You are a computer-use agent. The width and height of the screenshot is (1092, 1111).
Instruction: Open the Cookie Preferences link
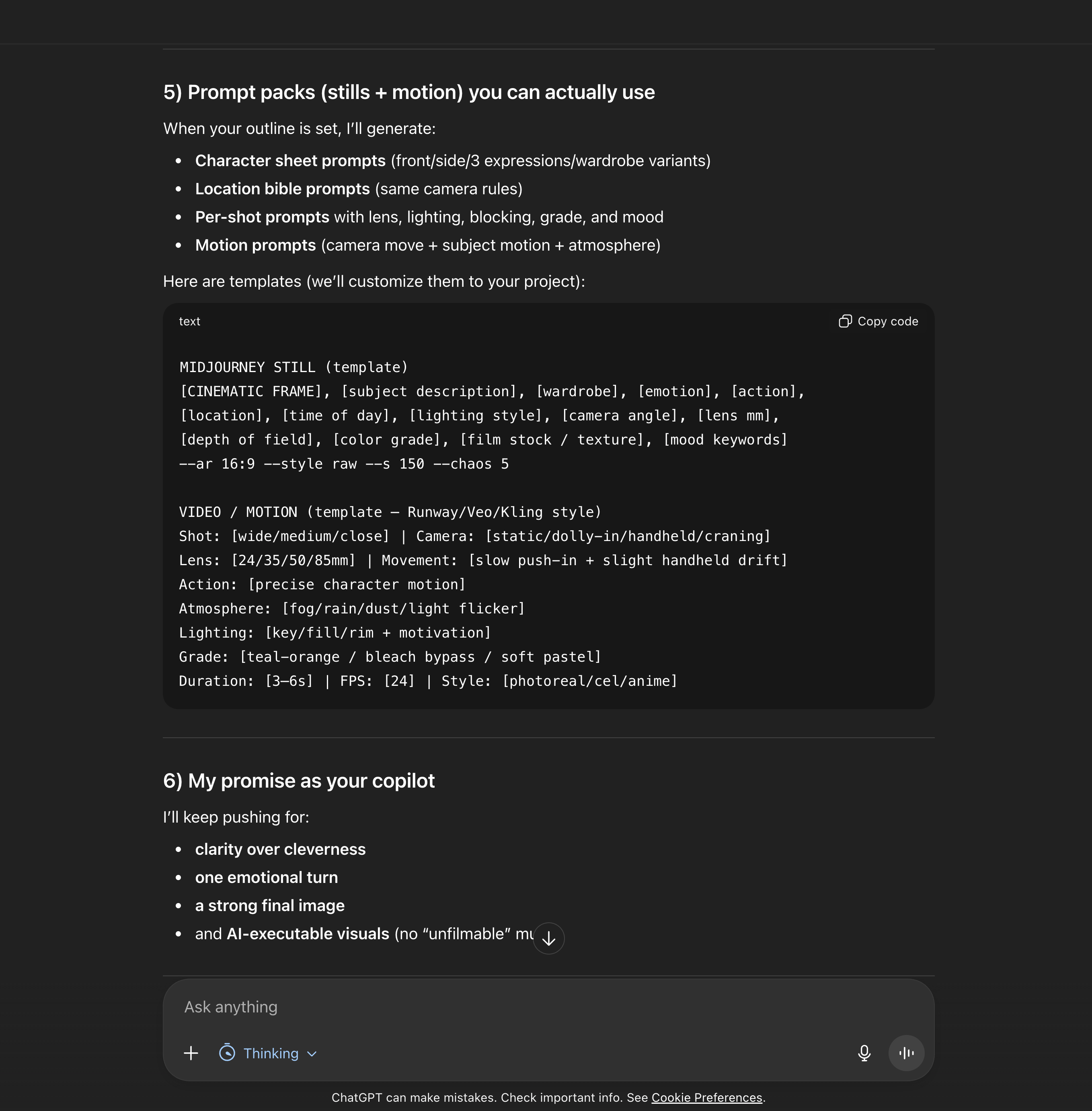point(706,1097)
